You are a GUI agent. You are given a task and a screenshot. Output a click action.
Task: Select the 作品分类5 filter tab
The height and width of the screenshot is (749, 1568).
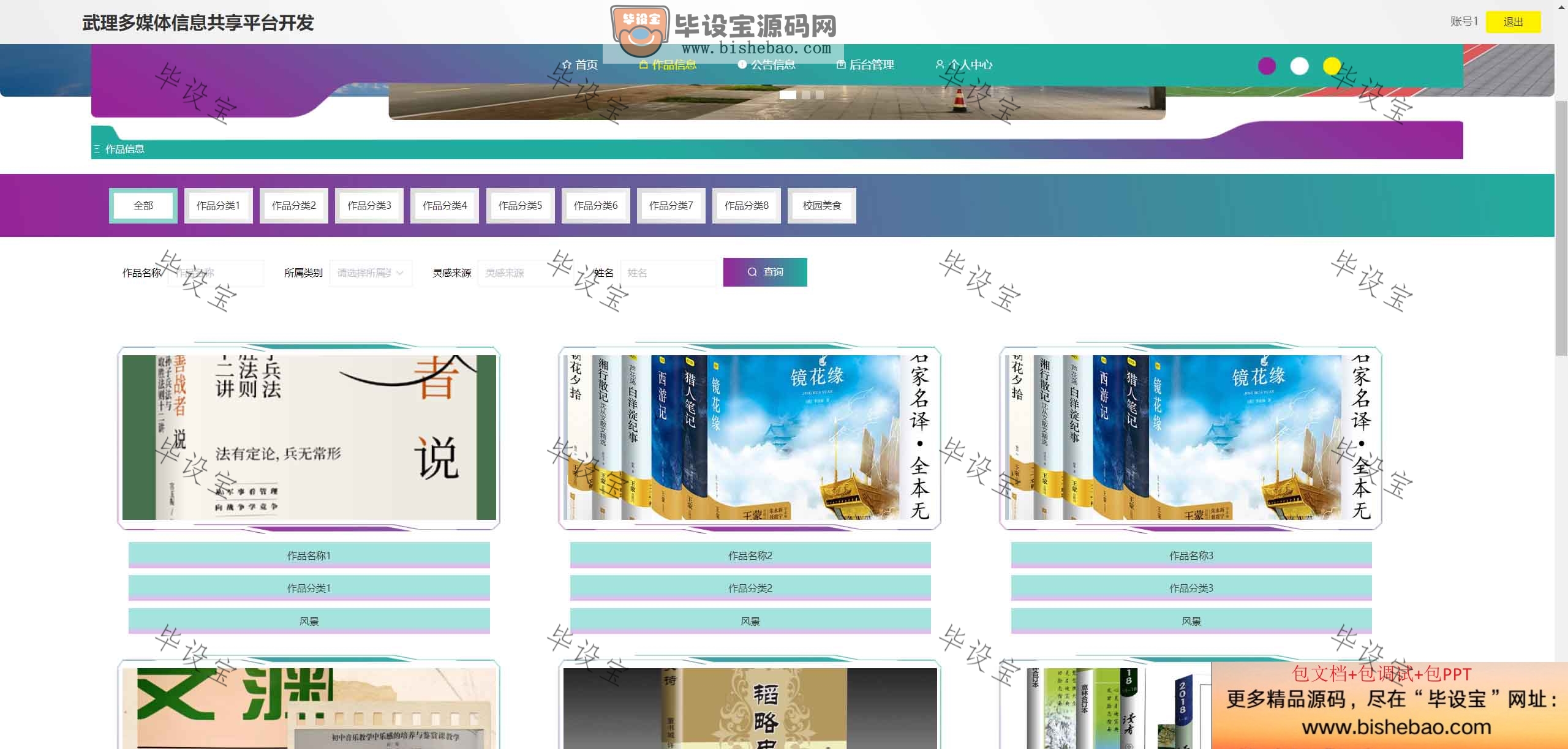pos(520,206)
